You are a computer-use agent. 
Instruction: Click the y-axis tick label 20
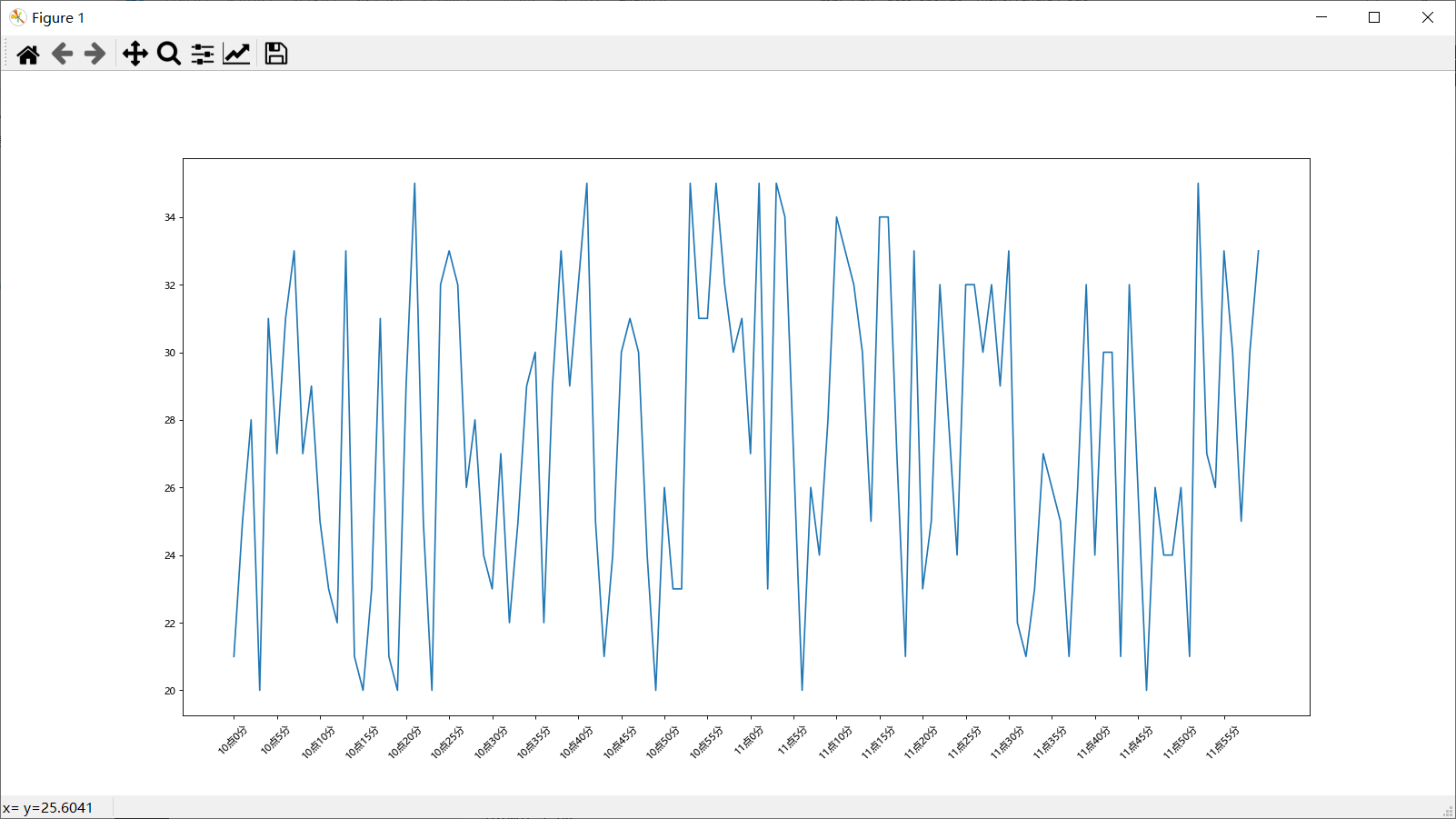pyautogui.click(x=170, y=691)
